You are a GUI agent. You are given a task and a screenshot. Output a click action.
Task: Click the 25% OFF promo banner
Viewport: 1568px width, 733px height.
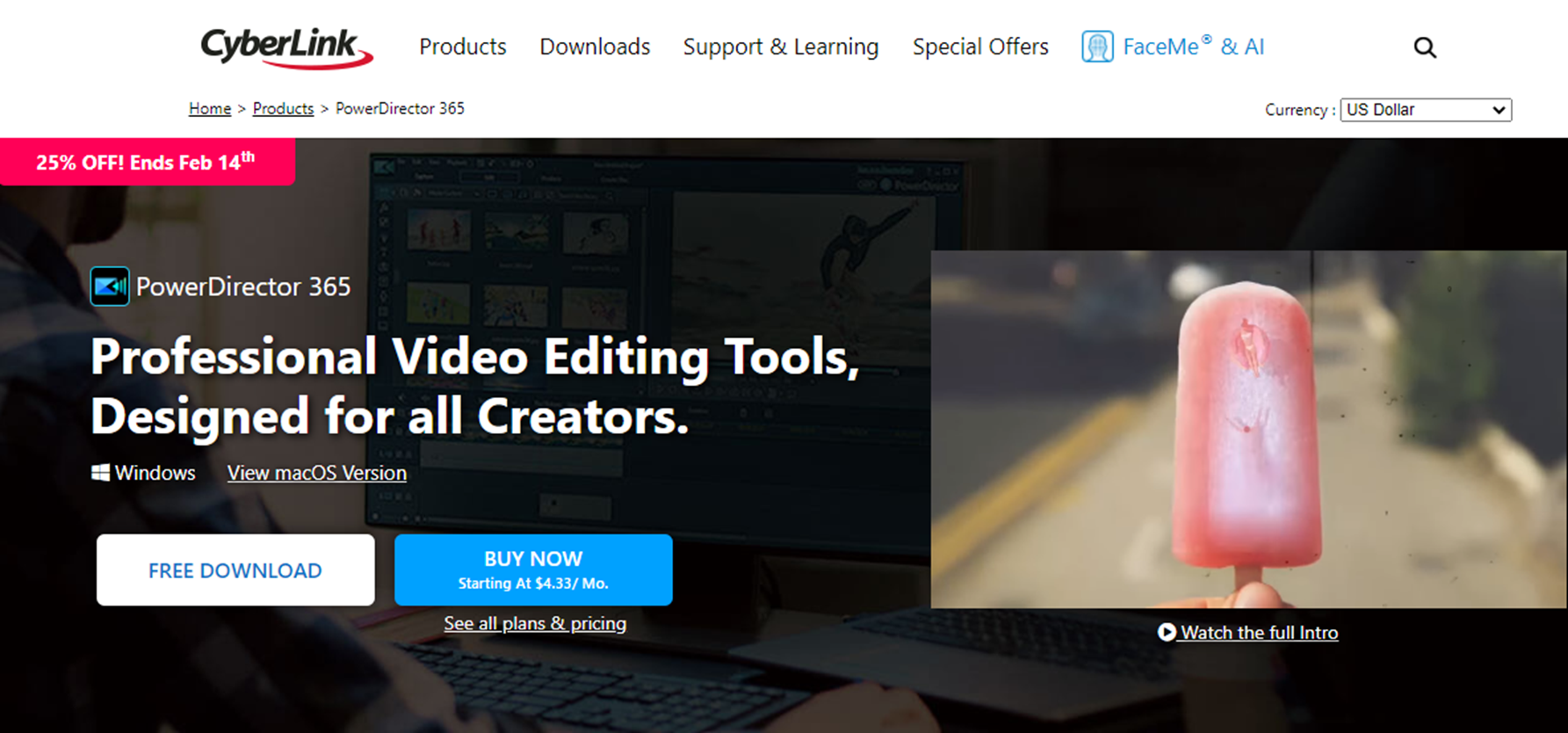[x=147, y=162]
